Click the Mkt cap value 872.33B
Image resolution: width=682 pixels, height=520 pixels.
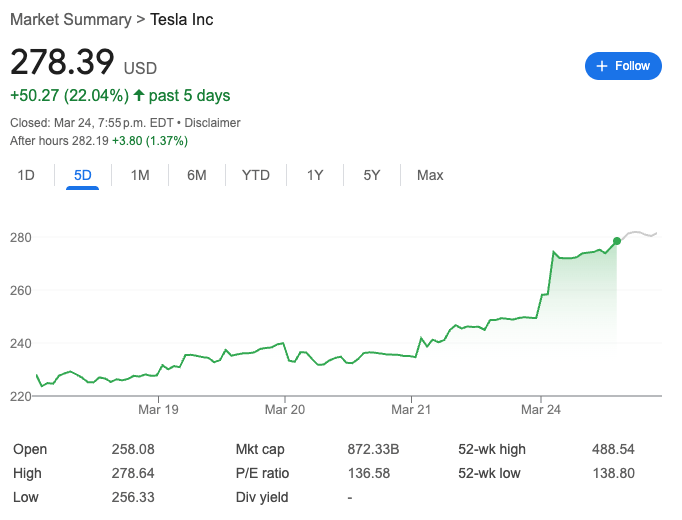click(373, 449)
